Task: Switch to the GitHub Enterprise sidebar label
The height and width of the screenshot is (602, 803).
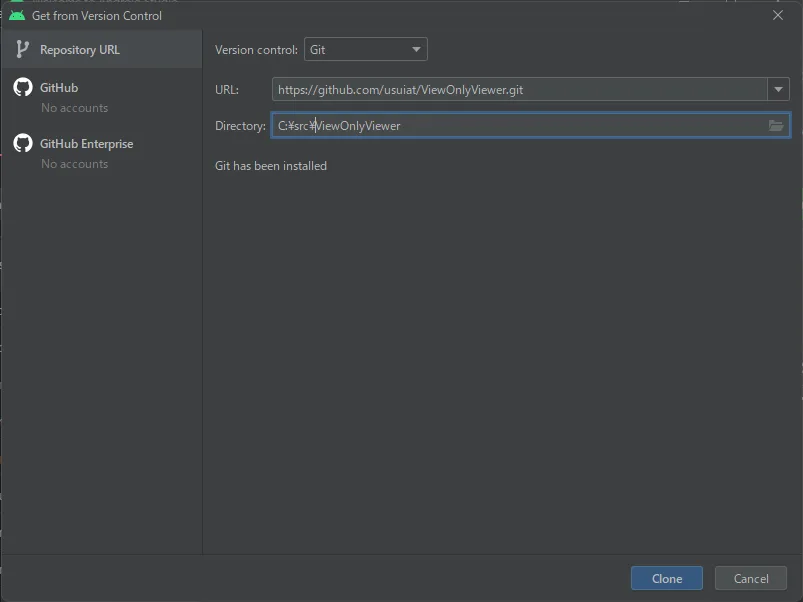Action: coord(86,144)
